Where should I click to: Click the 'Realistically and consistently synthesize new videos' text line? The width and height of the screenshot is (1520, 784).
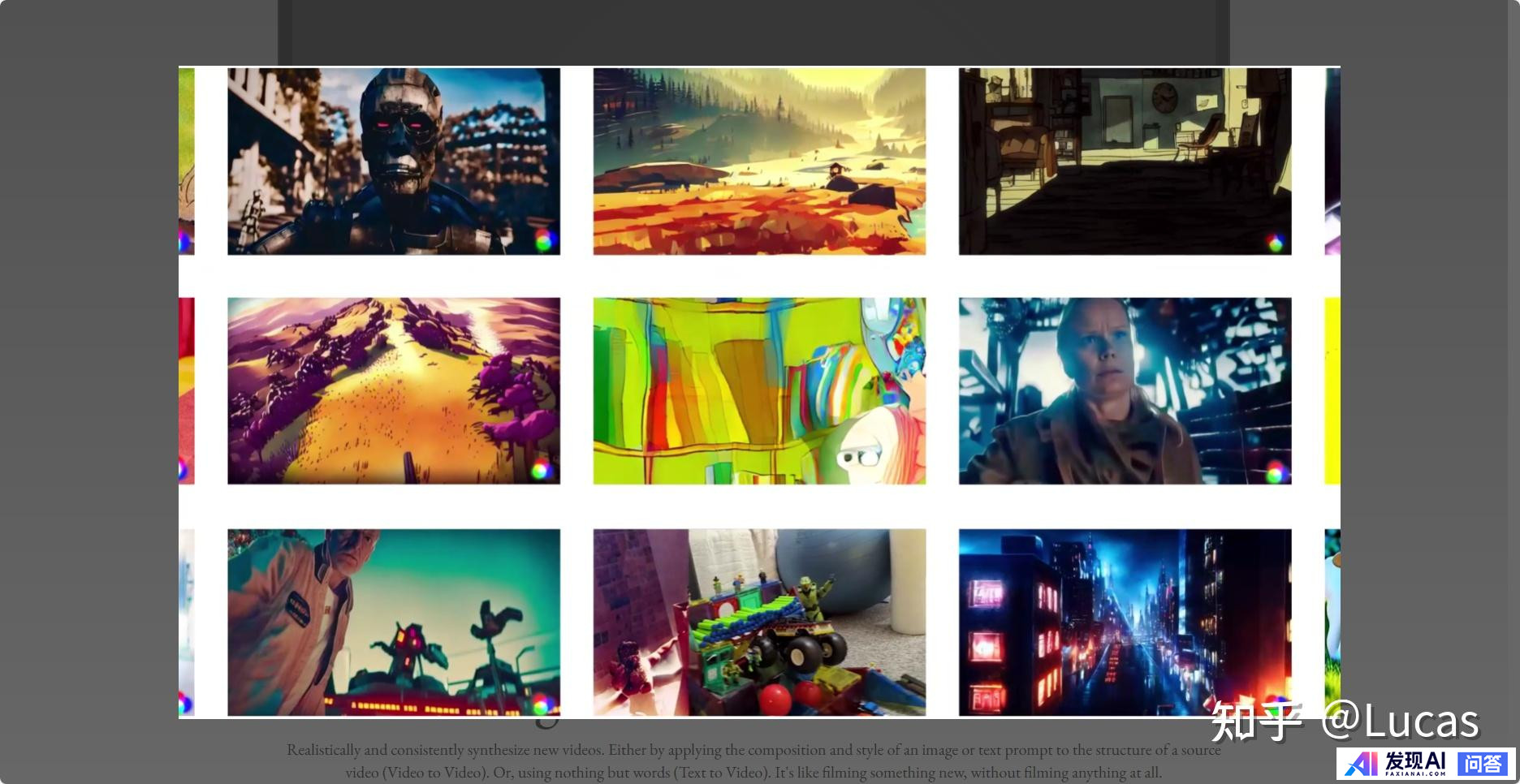pos(754,750)
